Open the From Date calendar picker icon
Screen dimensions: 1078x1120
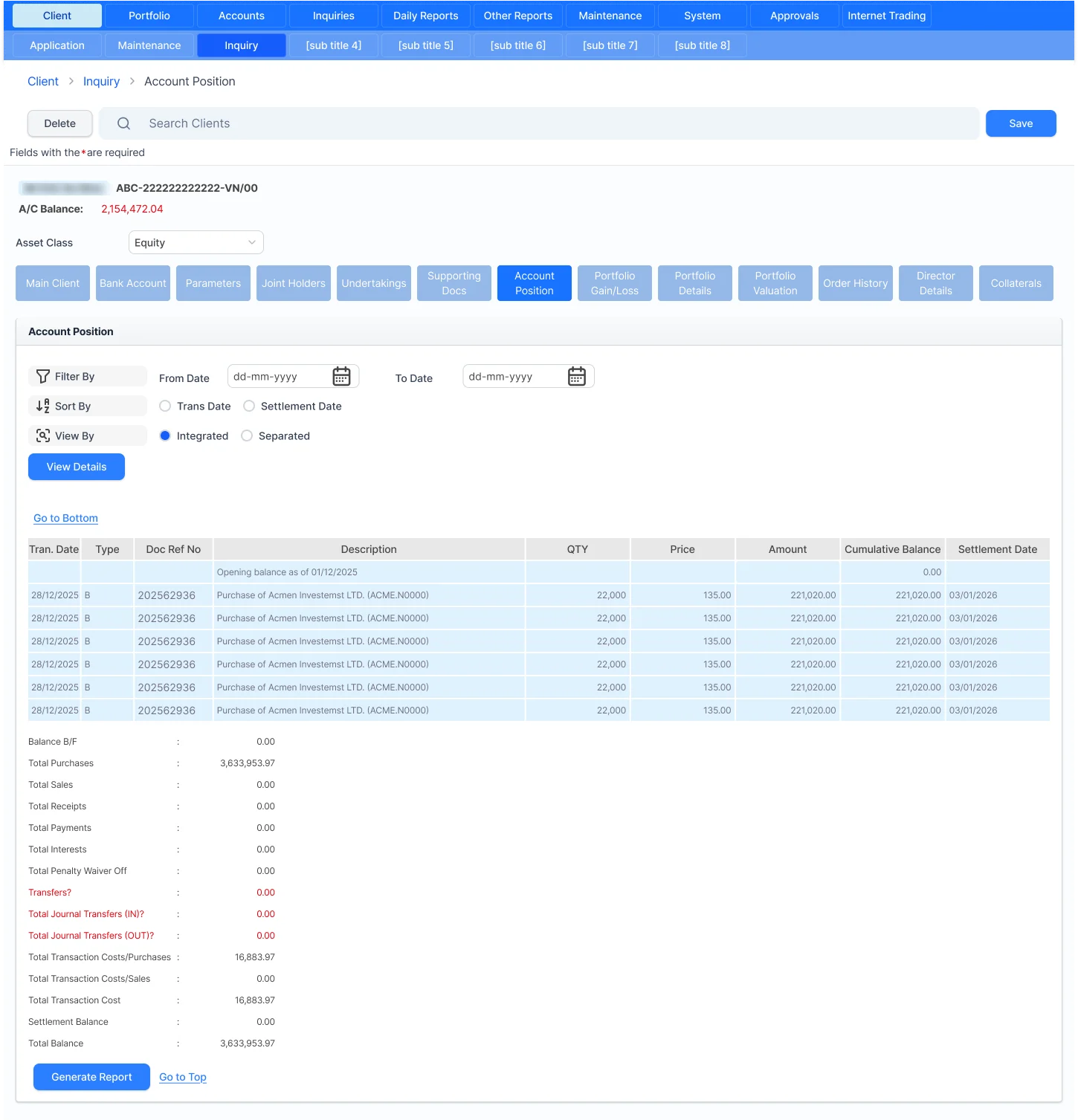coord(341,376)
